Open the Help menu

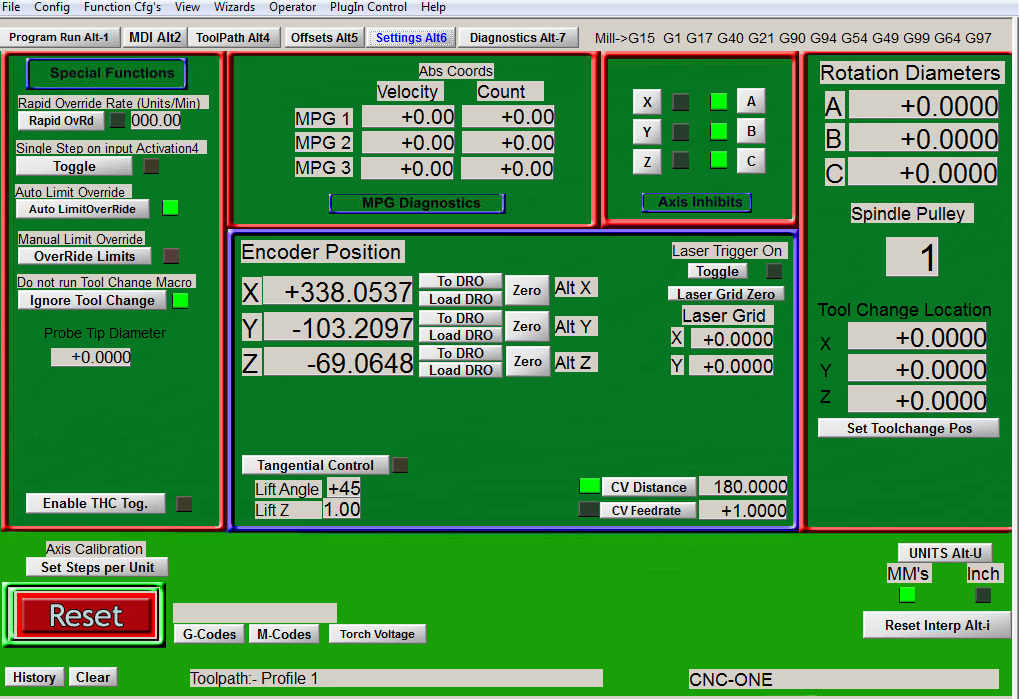click(x=433, y=7)
